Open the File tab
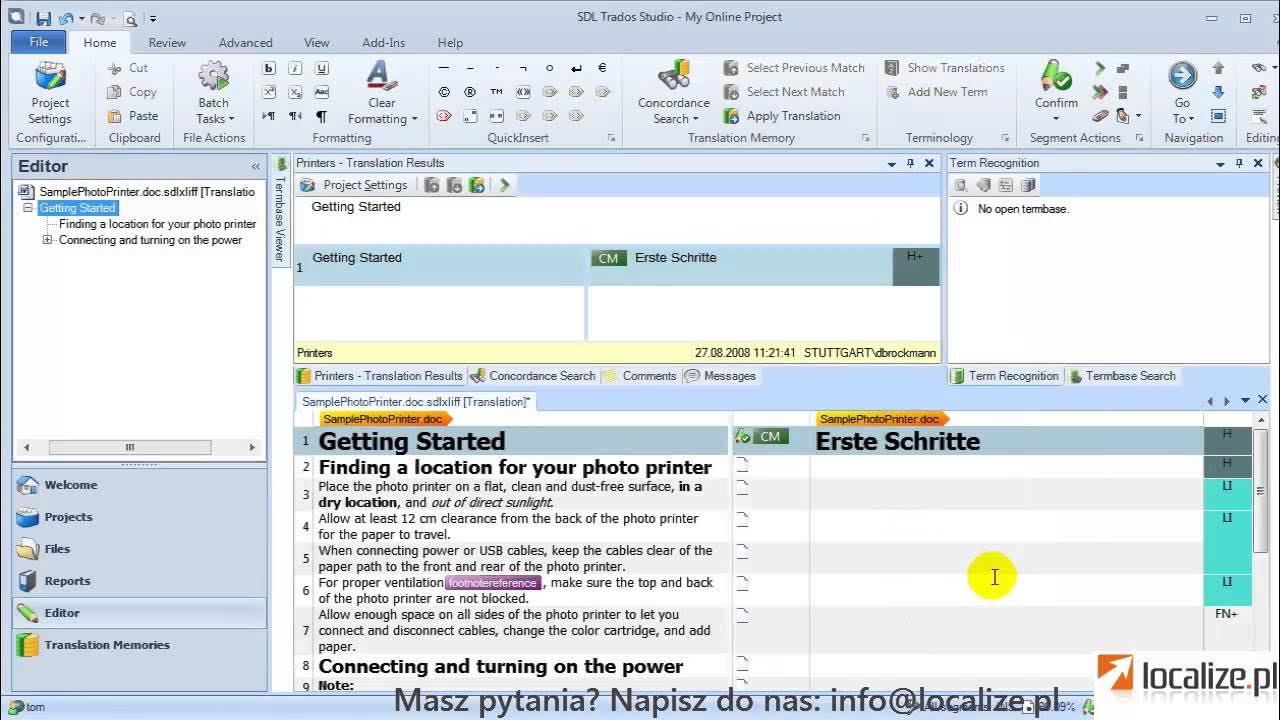The width and height of the screenshot is (1280, 720). click(x=39, y=42)
